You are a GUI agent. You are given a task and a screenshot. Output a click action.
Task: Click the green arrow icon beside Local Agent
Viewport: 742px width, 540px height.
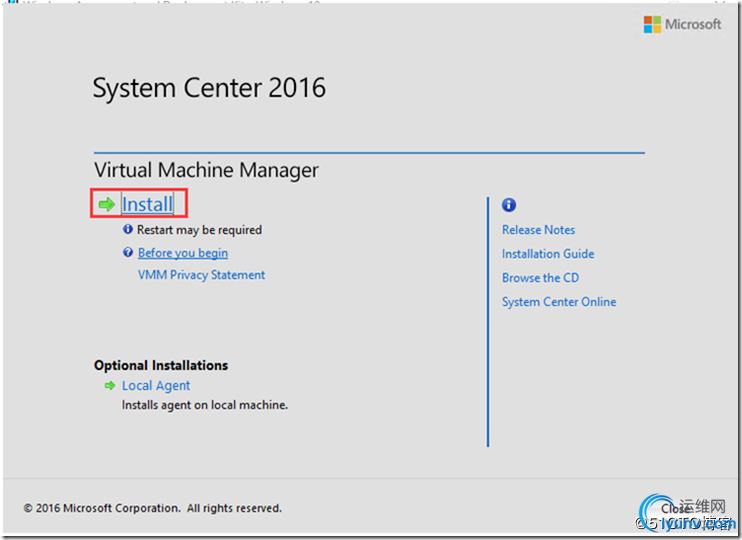(x=110, y=386)
